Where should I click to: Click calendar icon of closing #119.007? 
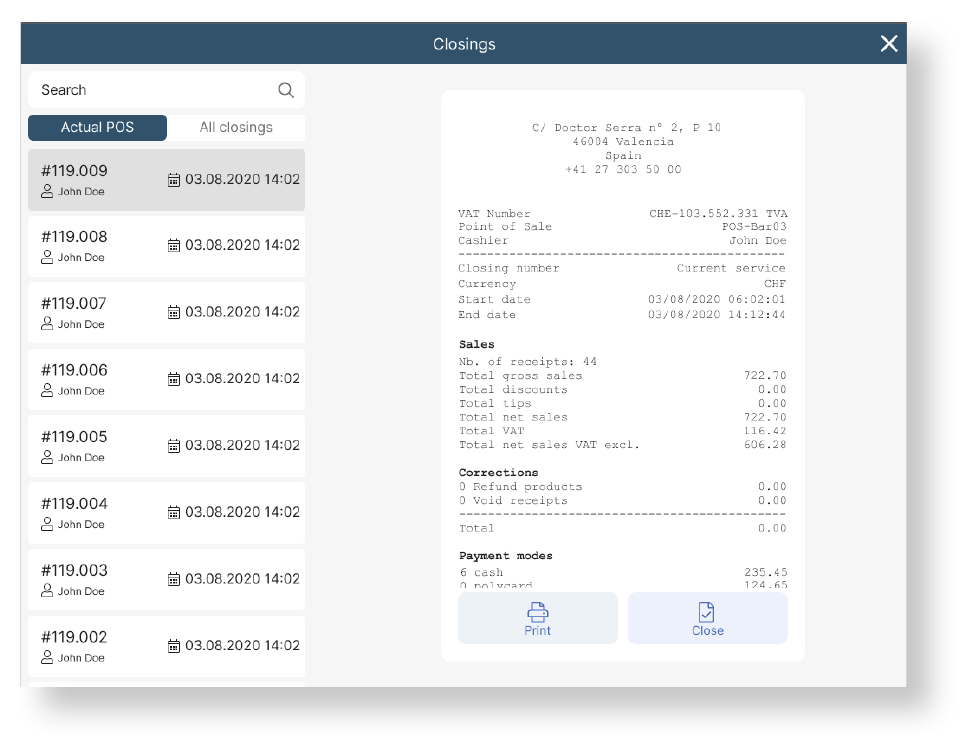point(174,312)
